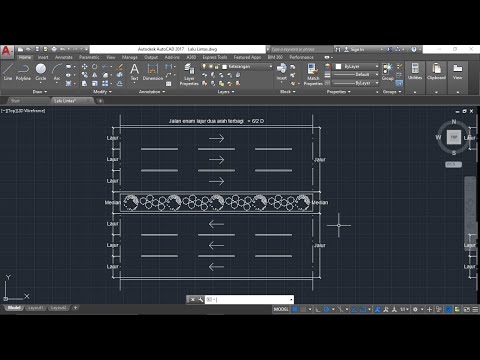Select the Line tool
This screenshot has height=360, width=480.
coord(8,72)
